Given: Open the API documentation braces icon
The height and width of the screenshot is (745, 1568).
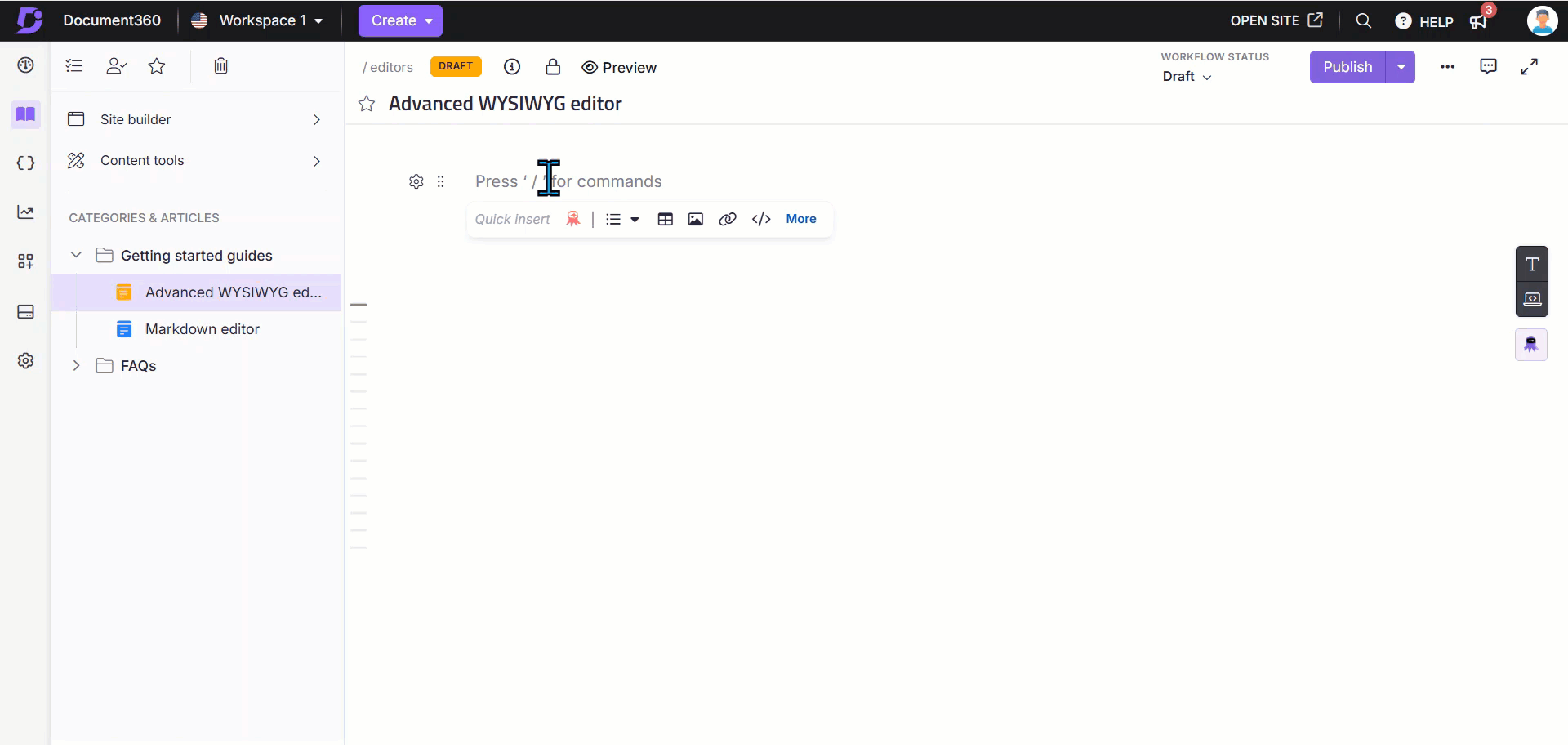Looking at the screenshot, I should pos(25,163).
